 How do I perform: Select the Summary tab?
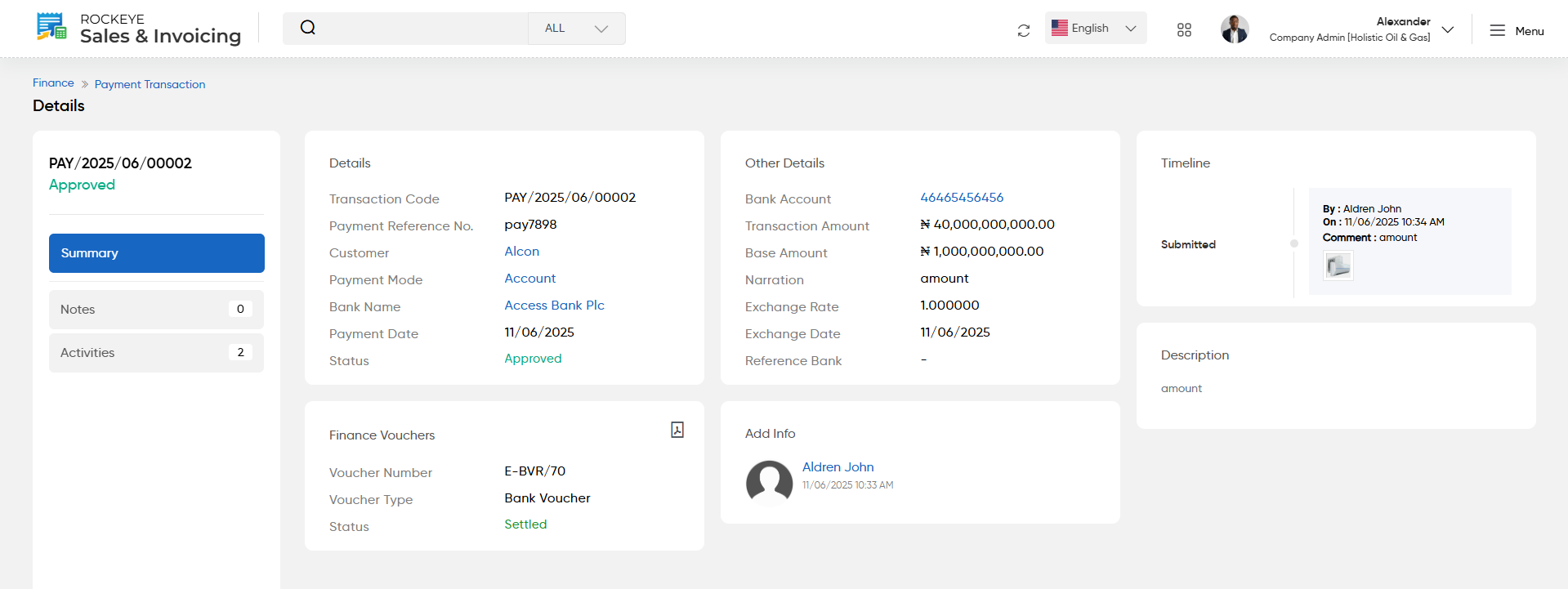(157, 253)
